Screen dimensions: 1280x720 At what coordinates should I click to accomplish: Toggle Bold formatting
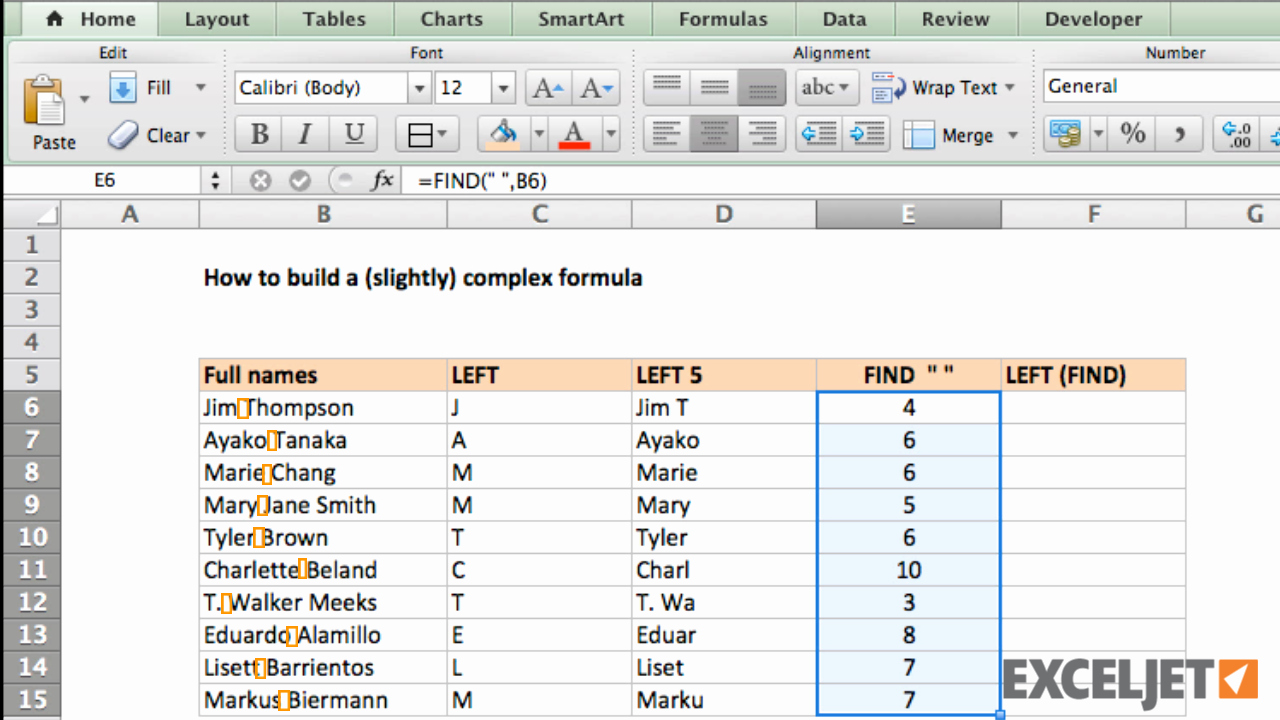(x=258, y=134)
